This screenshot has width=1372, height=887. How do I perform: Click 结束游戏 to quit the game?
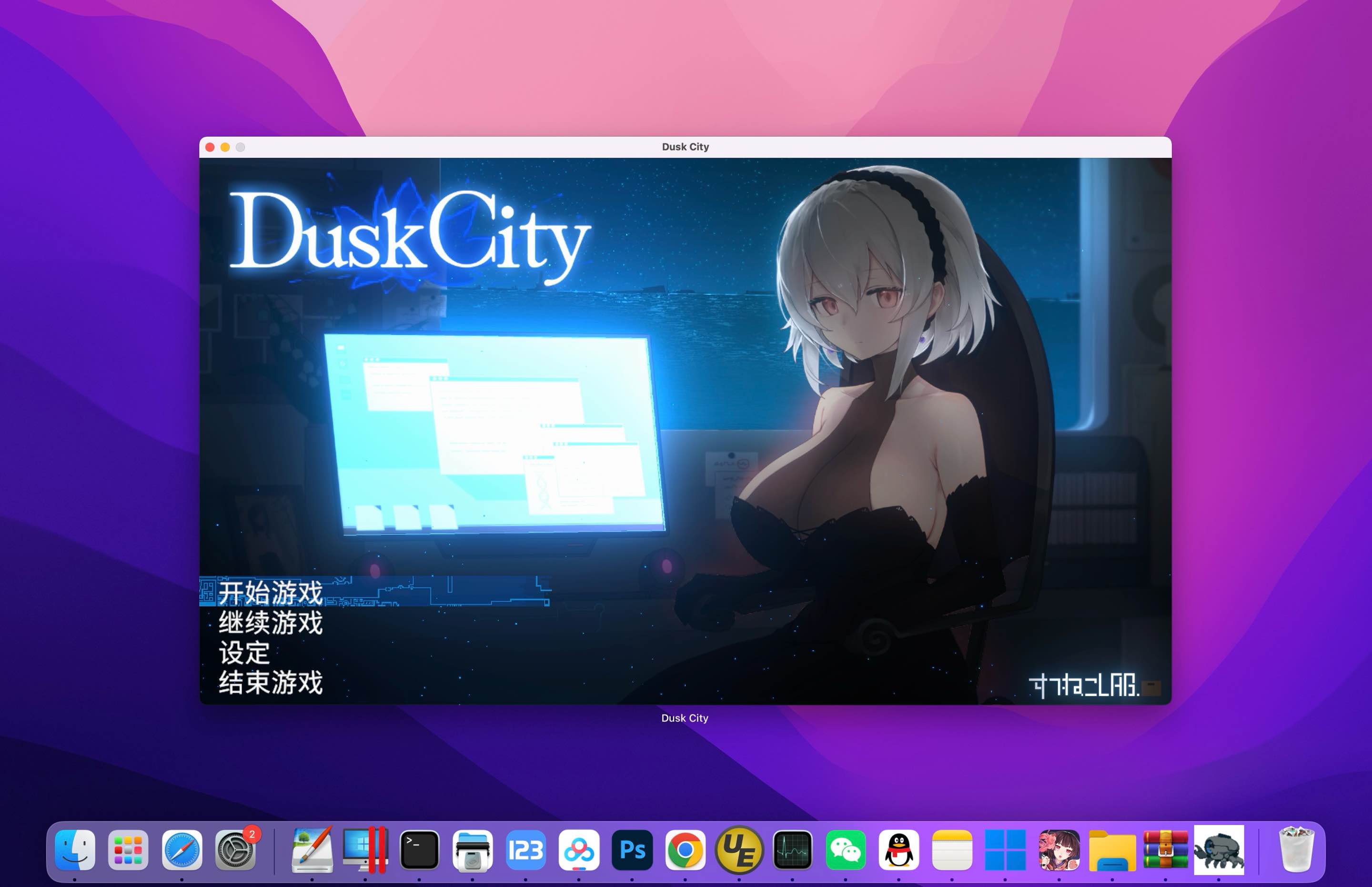[270, 683]
